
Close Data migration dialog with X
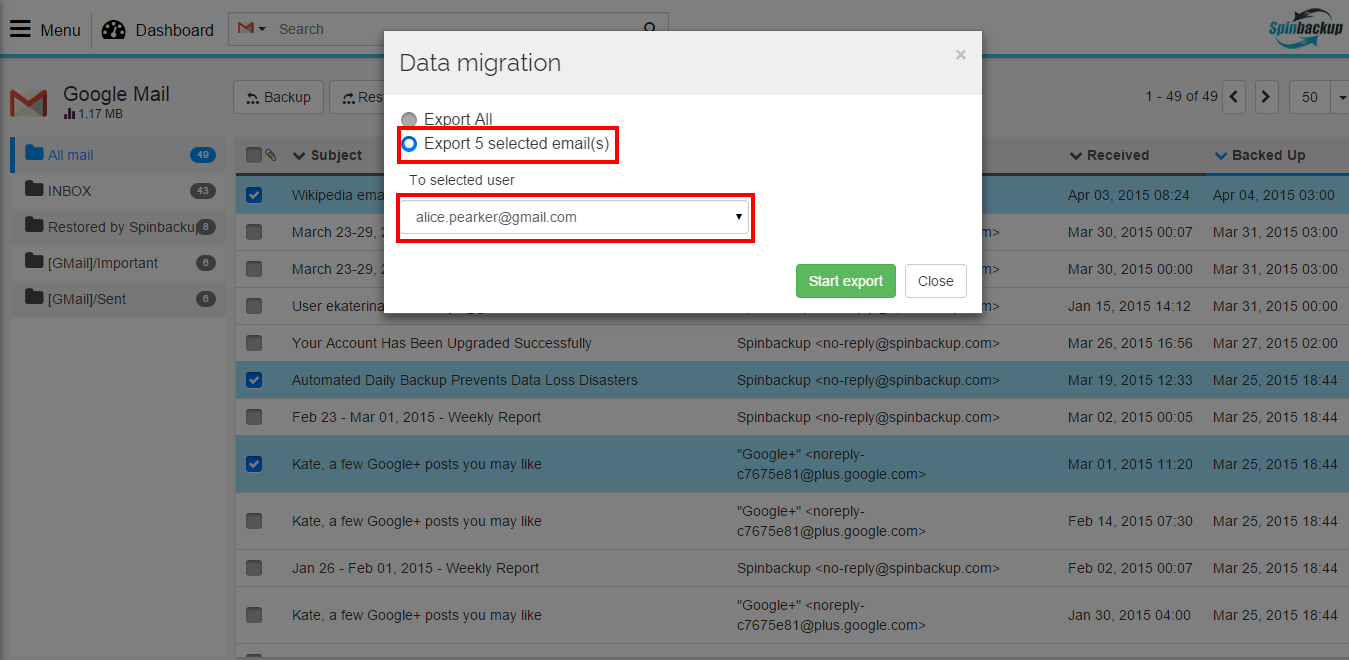961,55
